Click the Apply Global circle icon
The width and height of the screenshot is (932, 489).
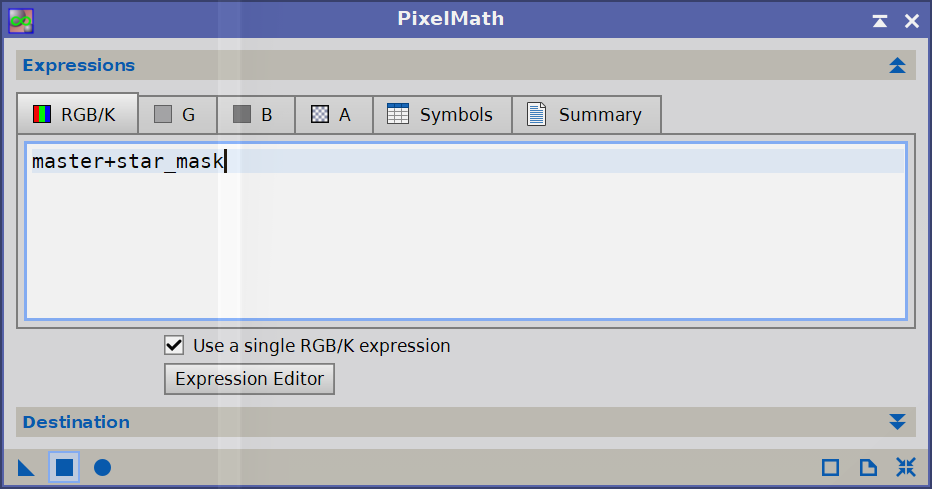click(102, 467)
